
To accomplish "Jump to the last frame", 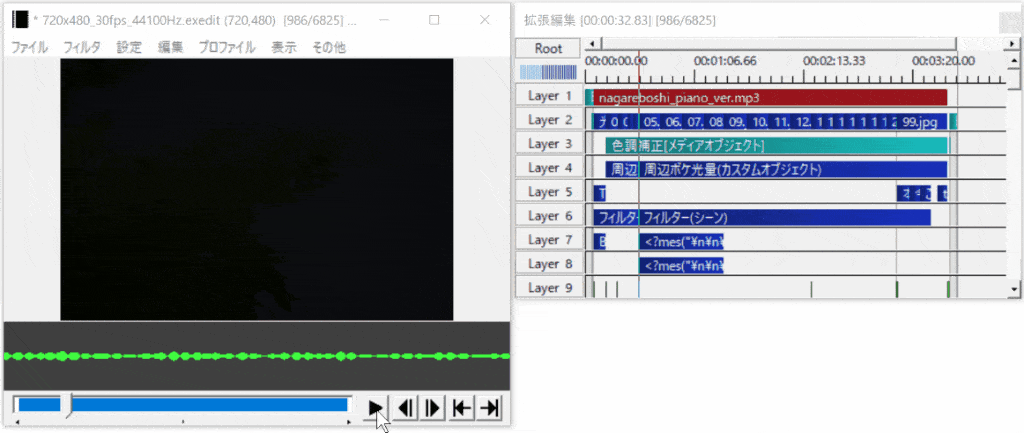I will [489, 407].
